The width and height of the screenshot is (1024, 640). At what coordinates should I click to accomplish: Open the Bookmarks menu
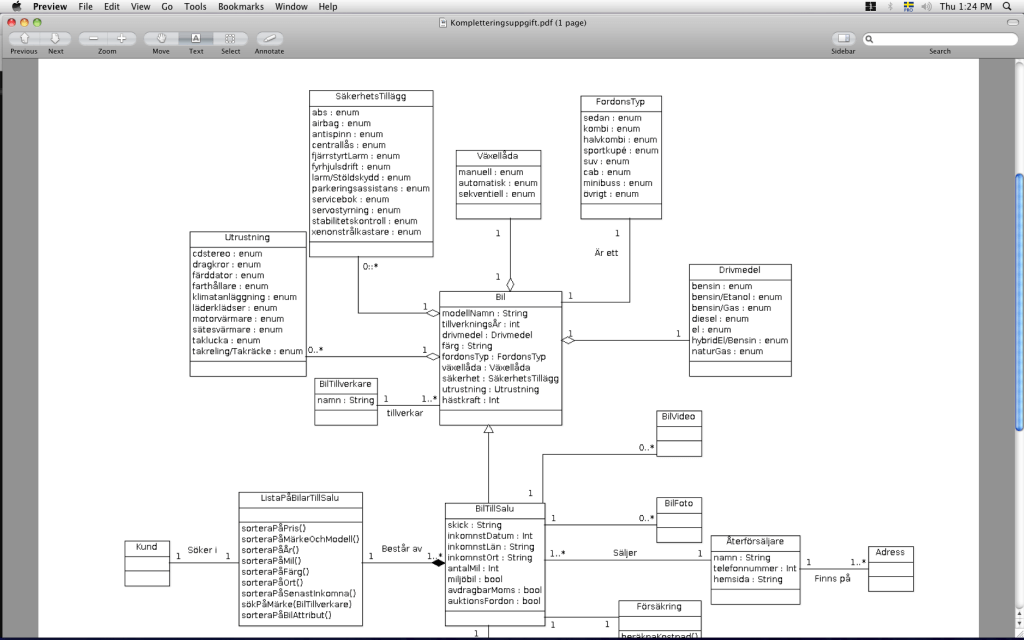tap(241, 6)
